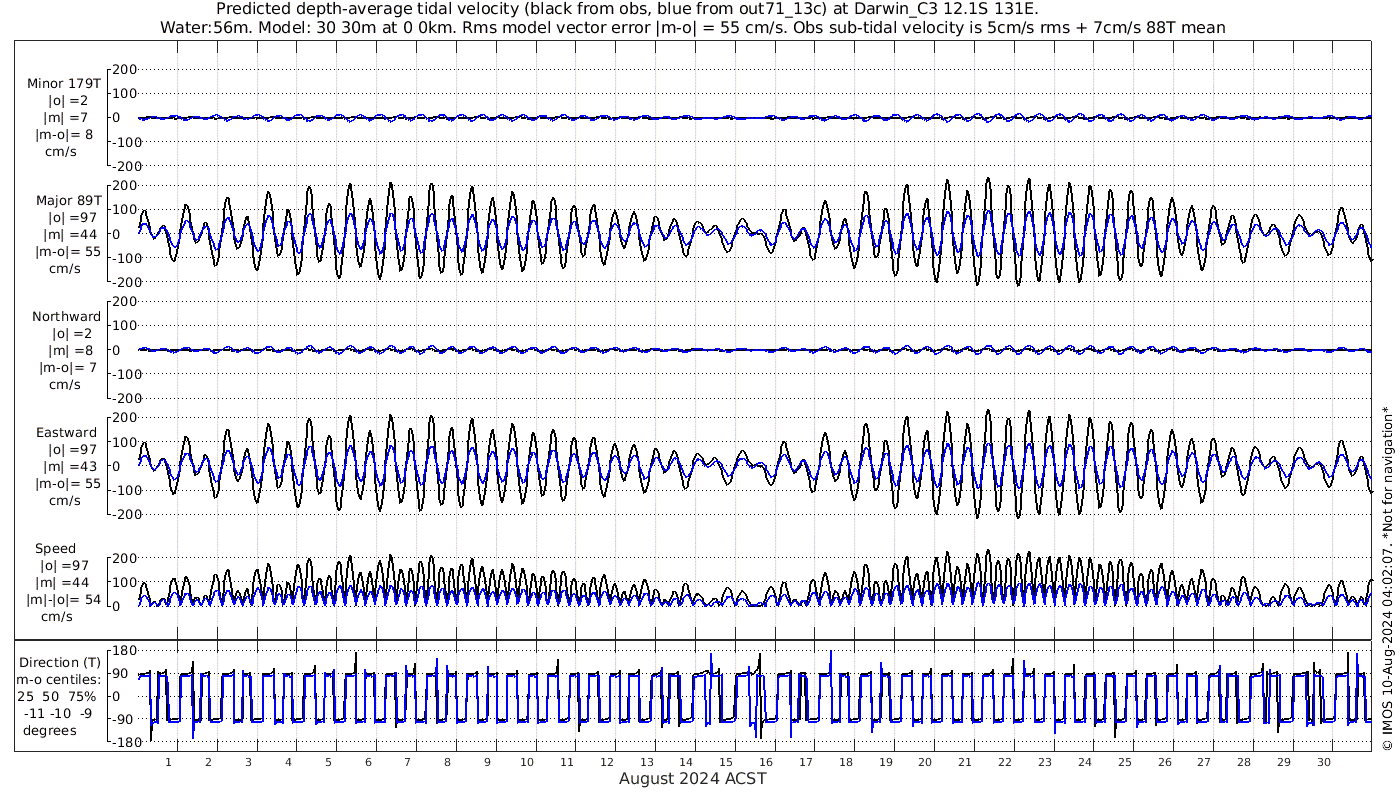The width and height of the screenshot is (1400, 800).
Task: Click "|m-o|= 55" under Major 89T
Action: [66, 251]
